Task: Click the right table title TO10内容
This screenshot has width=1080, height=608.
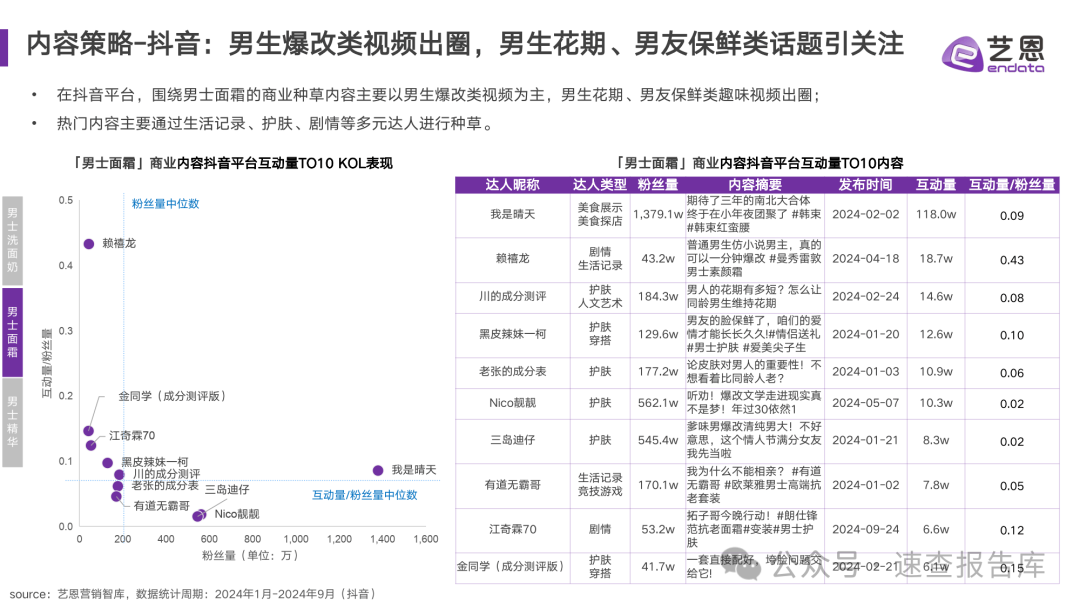Action: click(x=758, y=163)
